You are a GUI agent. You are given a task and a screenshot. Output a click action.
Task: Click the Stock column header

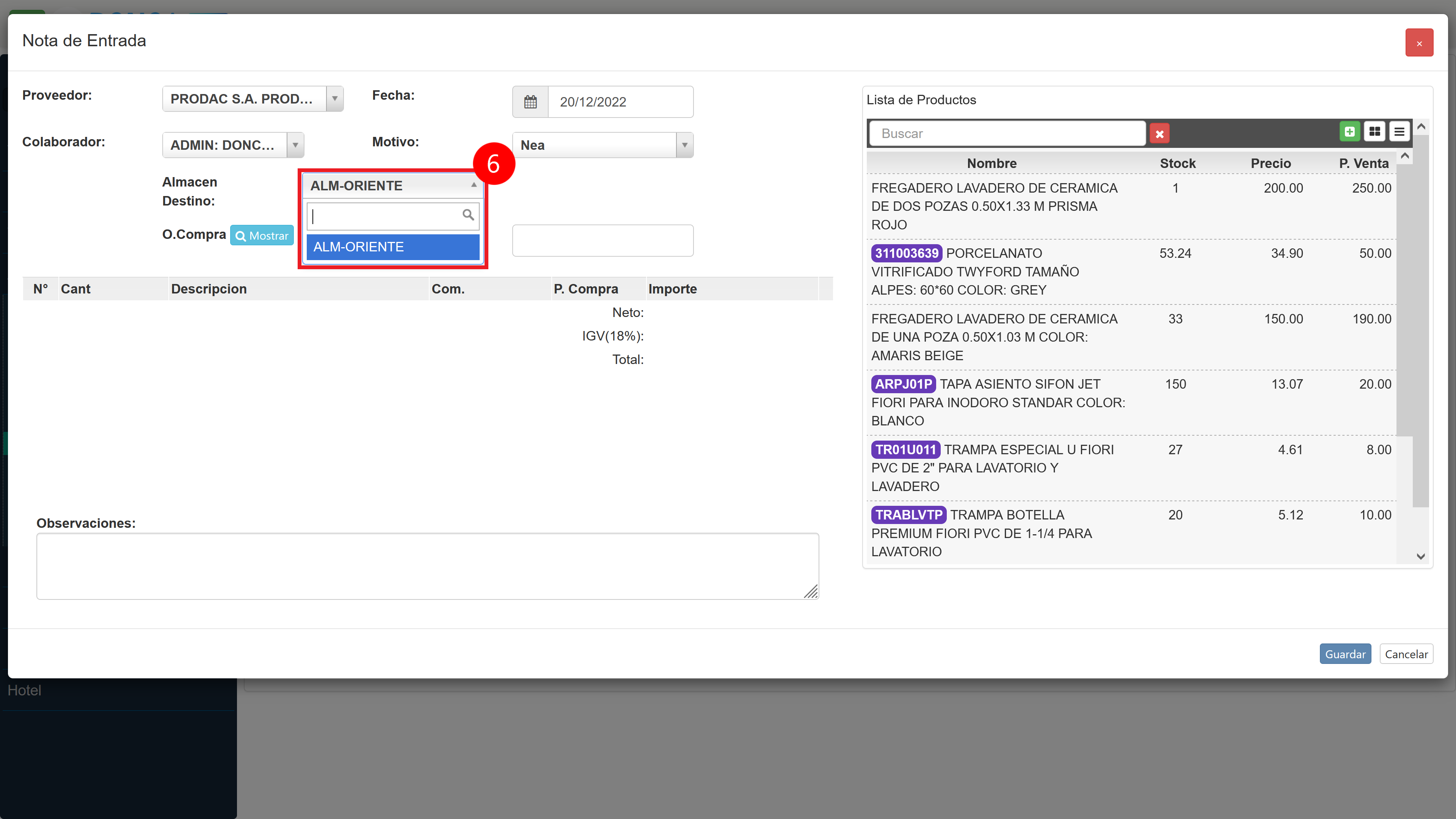(1177, 163)
